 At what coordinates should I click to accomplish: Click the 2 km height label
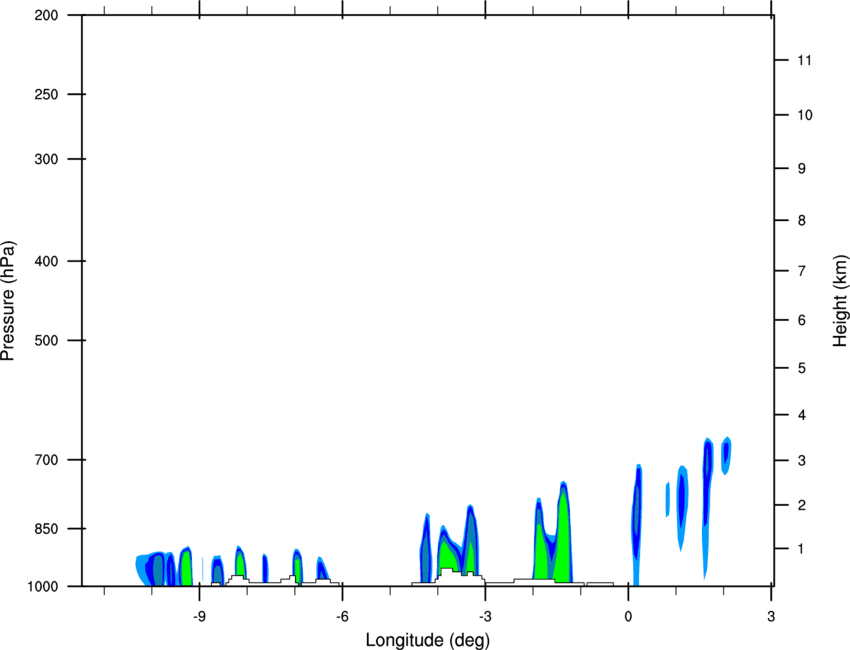click(x=802, y=505)
